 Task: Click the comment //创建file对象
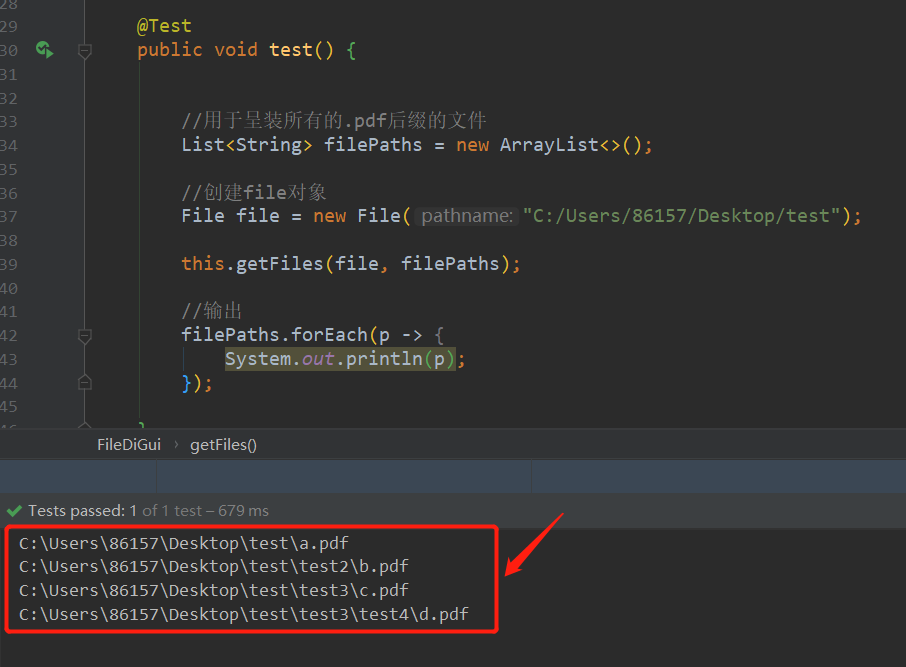(x=254, y=192)
